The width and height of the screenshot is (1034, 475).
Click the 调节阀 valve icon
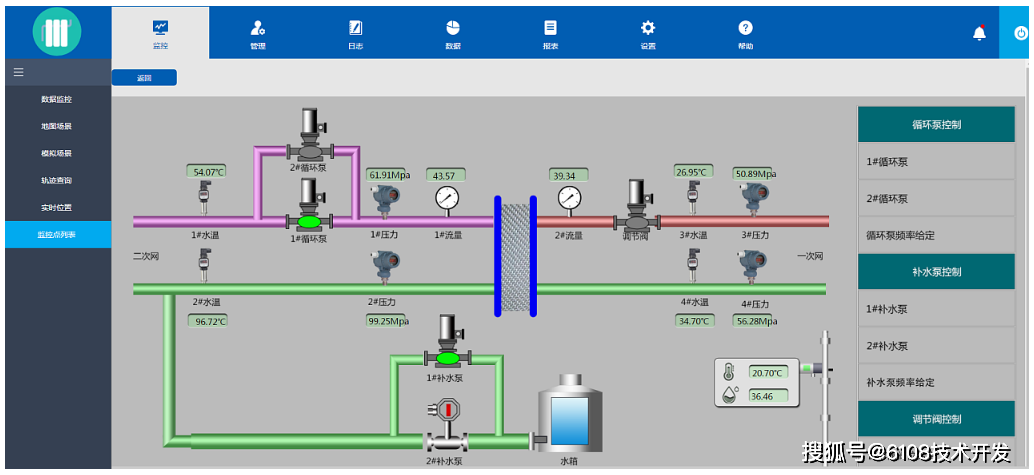coord(636,206)
